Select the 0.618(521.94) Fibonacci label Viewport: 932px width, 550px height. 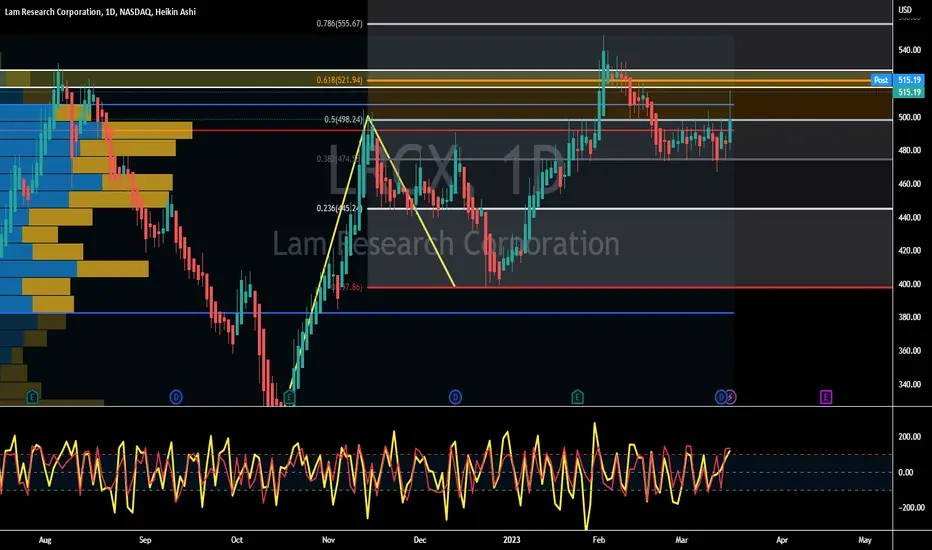tap(339, 80)
